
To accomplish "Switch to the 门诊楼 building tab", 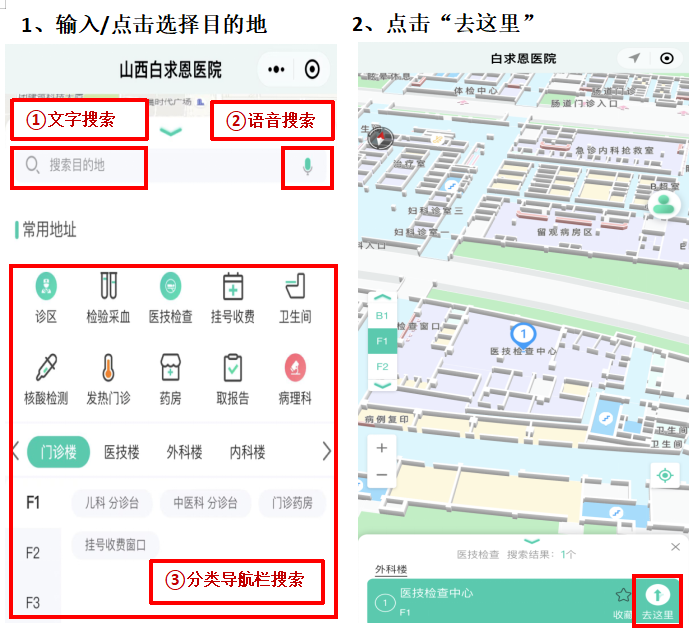I will pyautogui.click(x=59, y=452).
